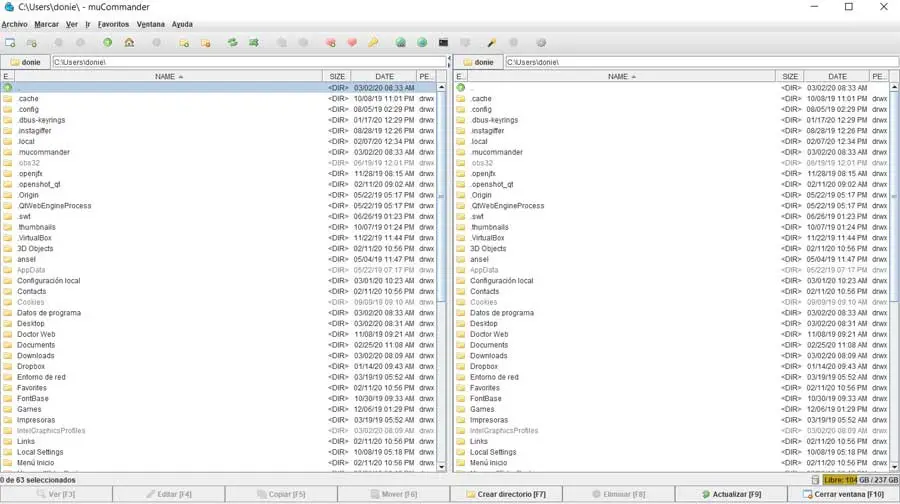Viewport: 900px width, 504px height.
Task: Click the green Set same folder arrow icon
Action: pyautogui.click(x=254, y=42)
